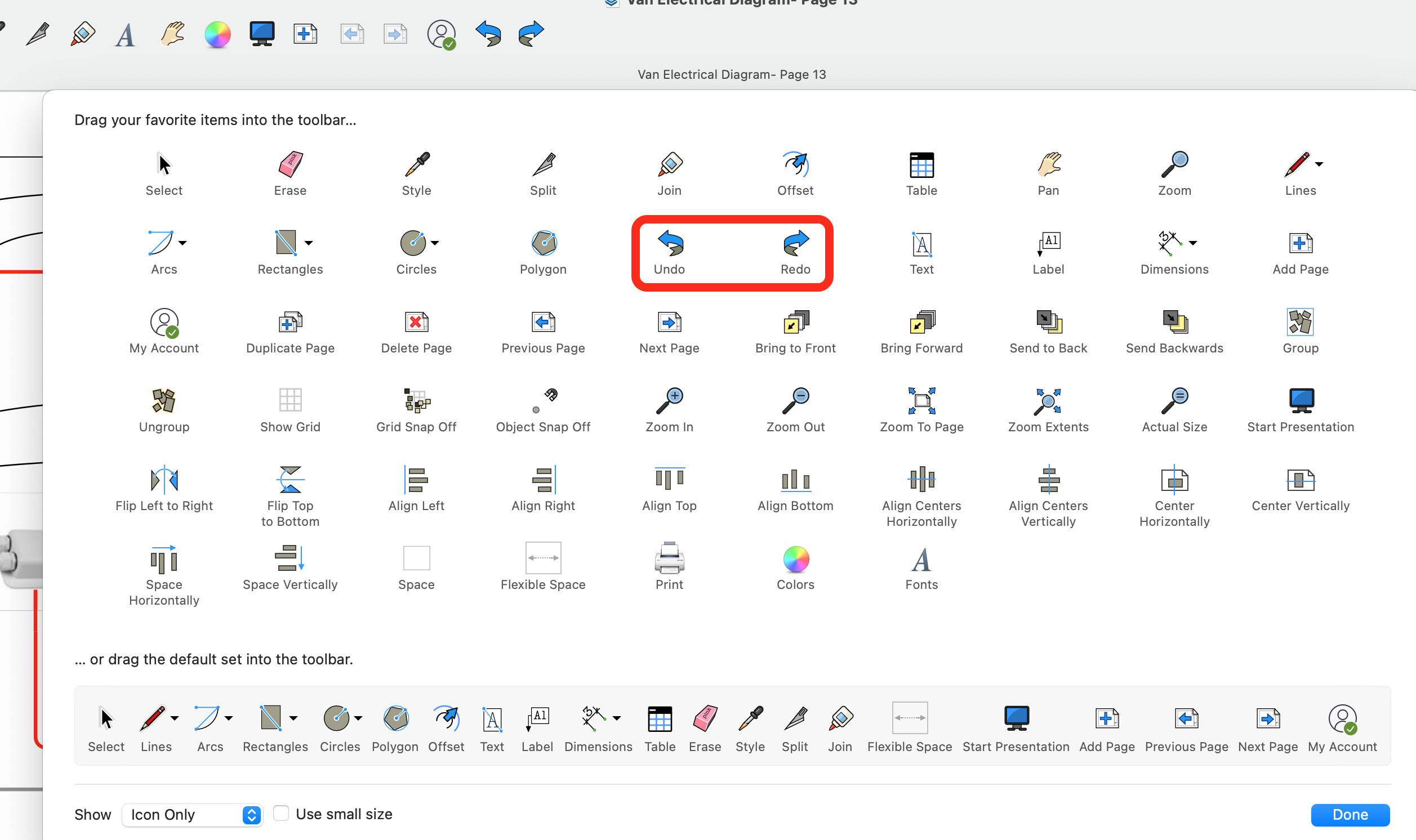Image resolution: width=1416 pixels, height=840 pixels.
Task: Expand the Circles dropdown arrow in palette
Action: (435, 243)
